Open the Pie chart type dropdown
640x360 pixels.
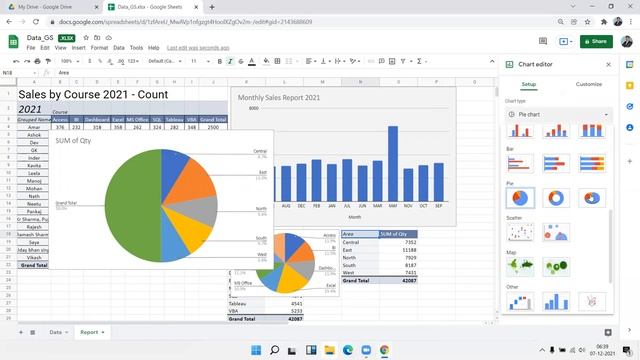(559, 114)
